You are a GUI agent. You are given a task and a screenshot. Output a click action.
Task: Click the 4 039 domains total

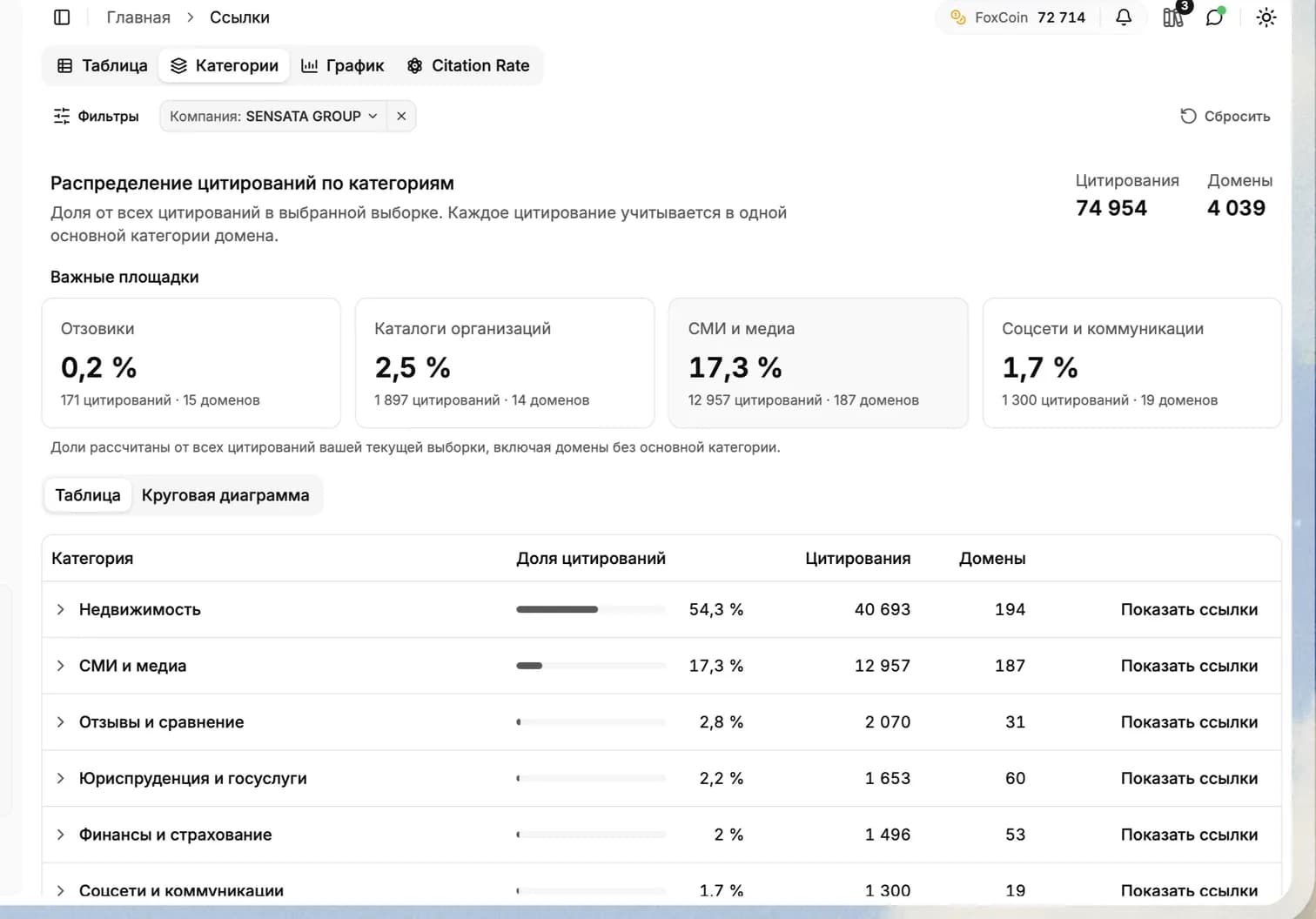coord(1236,208)
